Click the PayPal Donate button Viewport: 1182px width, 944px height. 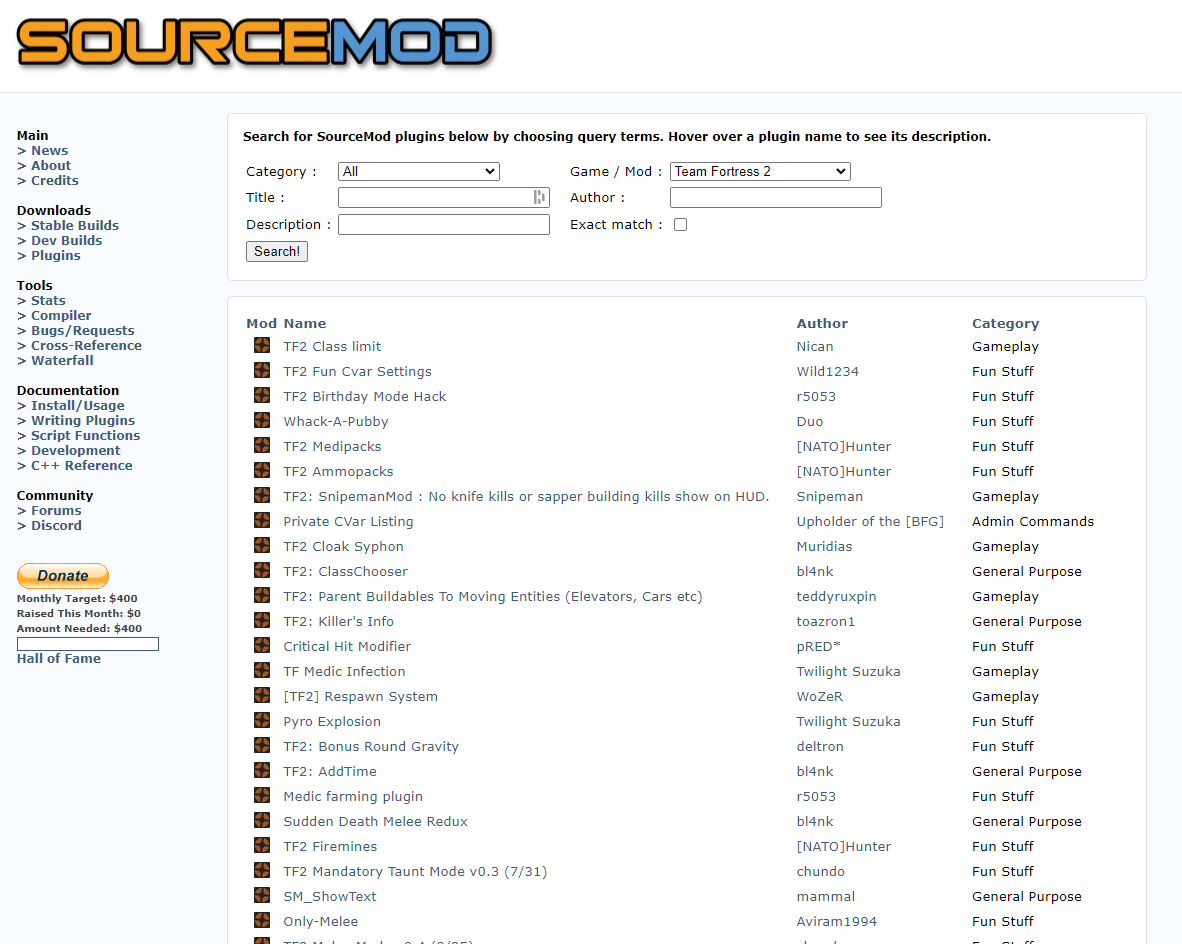63,575
